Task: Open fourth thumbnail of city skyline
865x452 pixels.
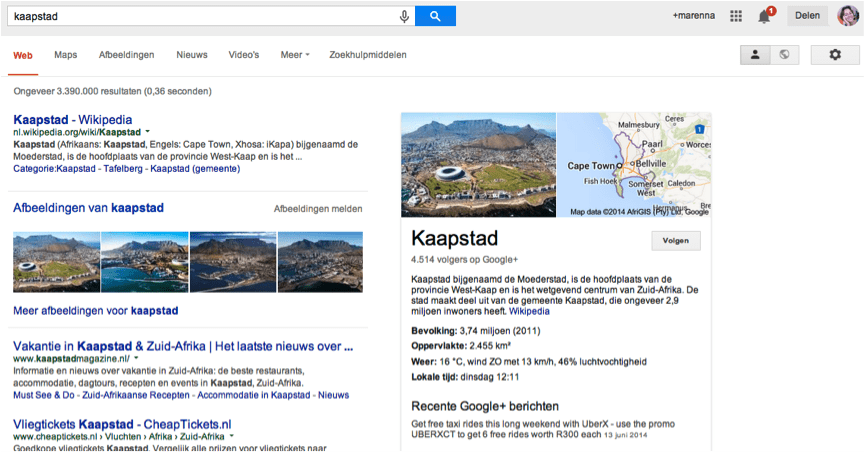Action: click(321, 262)
